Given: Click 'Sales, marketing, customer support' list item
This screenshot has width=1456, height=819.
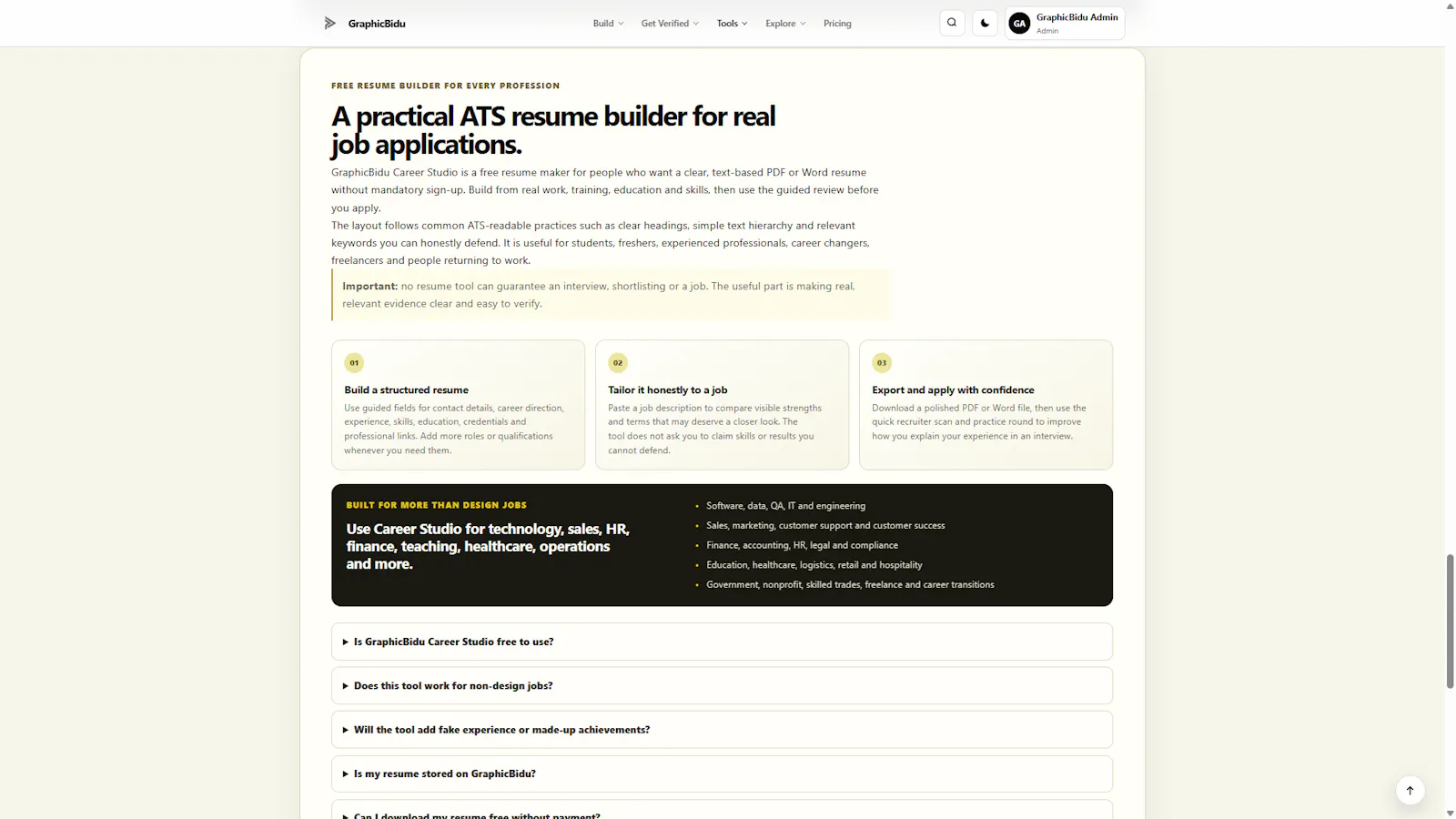Looking at the screenshot, I should [825, 525].
